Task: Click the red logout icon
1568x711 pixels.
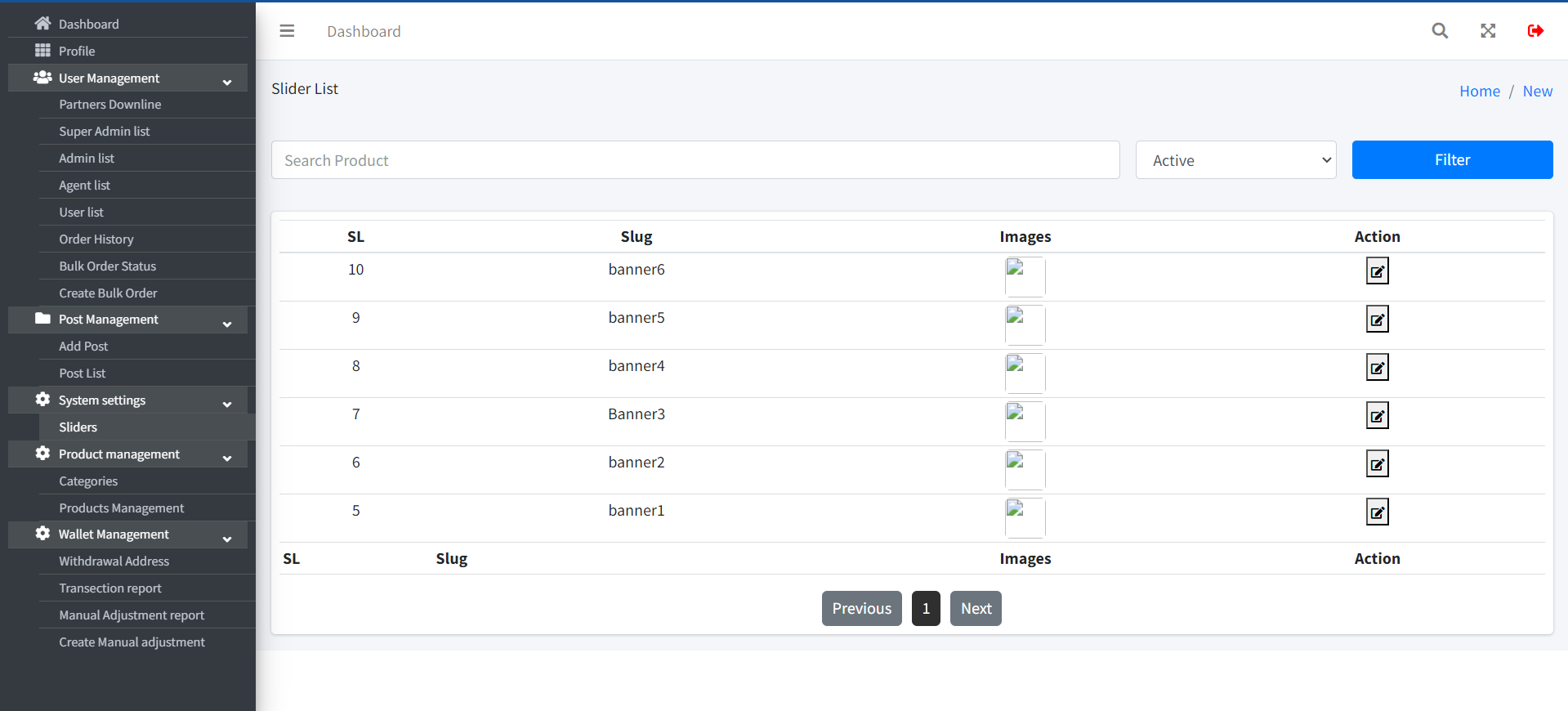Action: [1535, 31]
